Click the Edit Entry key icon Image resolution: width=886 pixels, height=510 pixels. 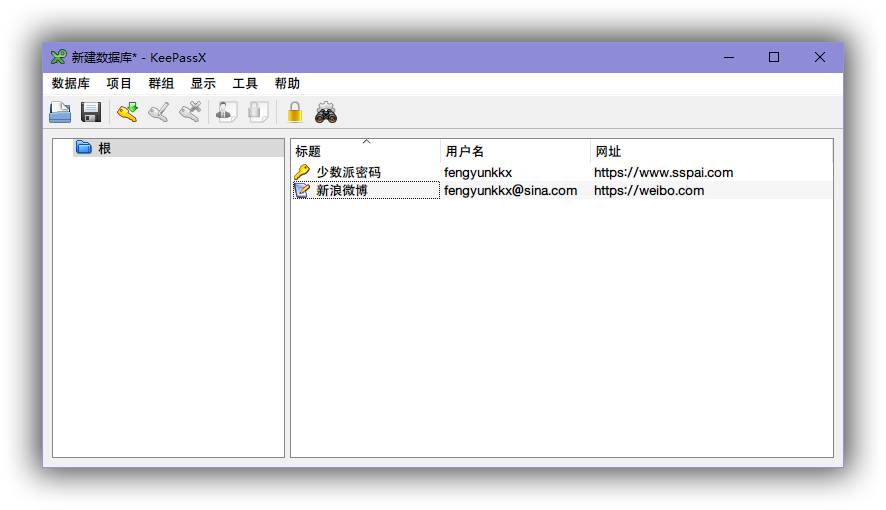coord(159,112)
